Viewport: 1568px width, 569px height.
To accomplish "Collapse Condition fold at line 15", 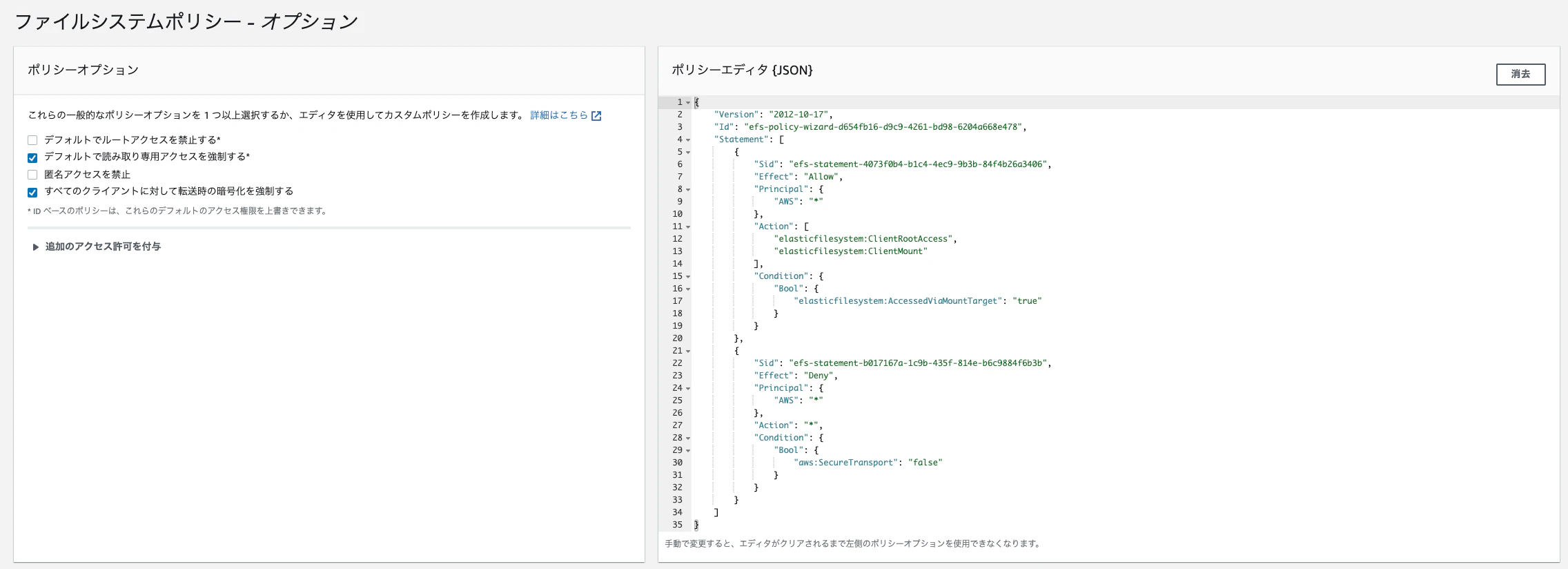I will tap(688, 277).
